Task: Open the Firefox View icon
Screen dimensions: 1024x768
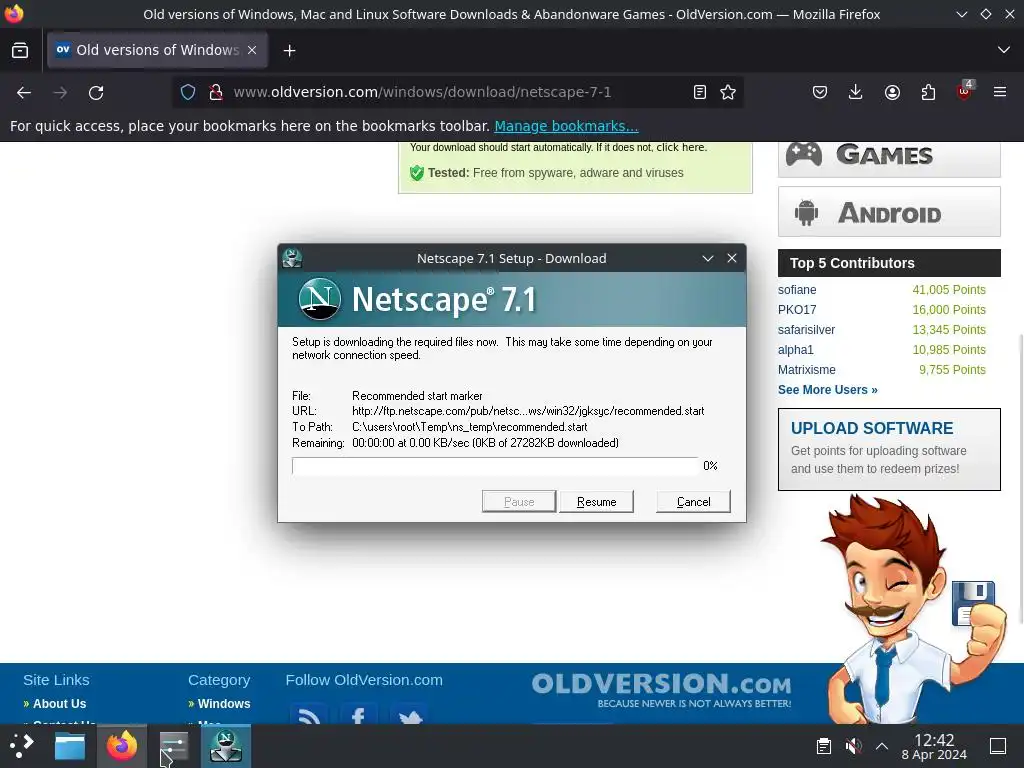Action: 20,50
